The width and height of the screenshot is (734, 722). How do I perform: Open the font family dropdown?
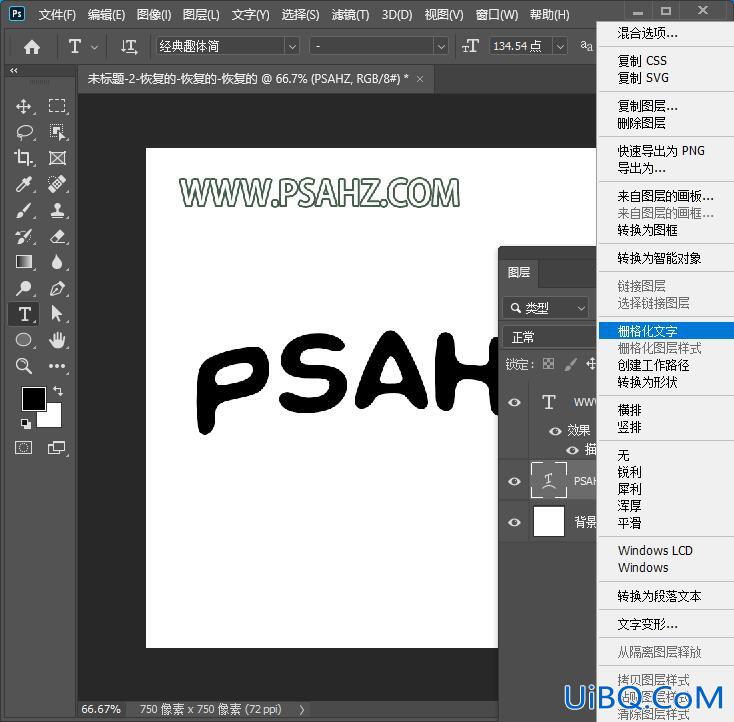pos(292,46)
